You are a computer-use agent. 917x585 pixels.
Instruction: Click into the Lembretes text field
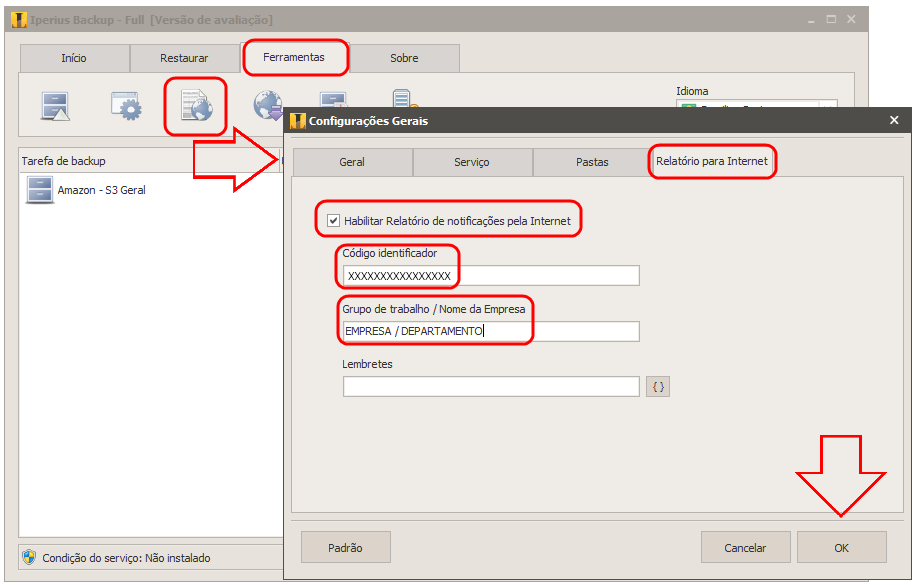491,387
